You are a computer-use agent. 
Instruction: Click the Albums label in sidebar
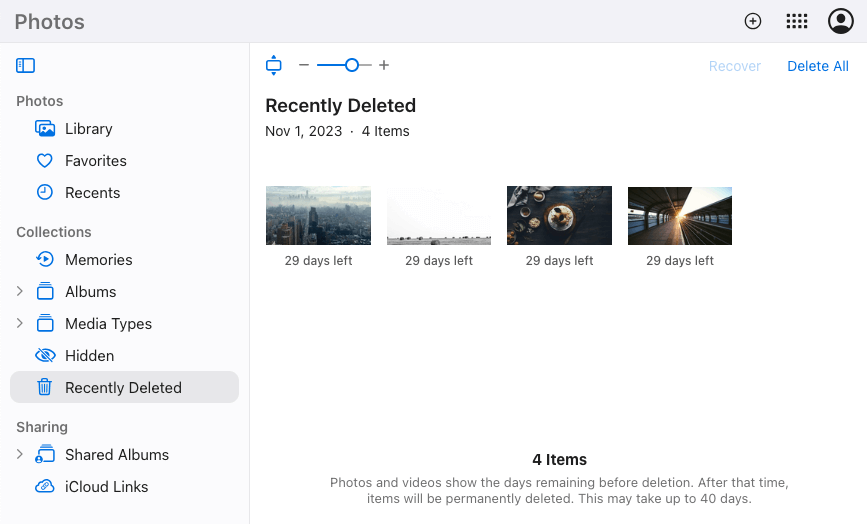pyautogui.click(x=91, y=292)
